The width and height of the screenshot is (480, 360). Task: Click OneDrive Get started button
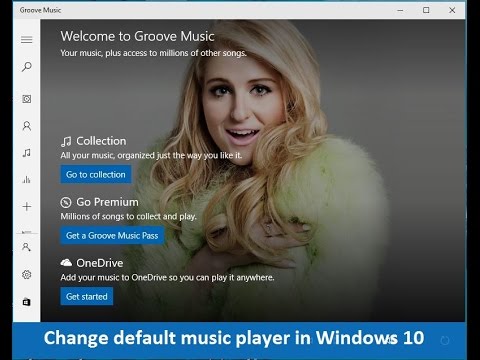pyautogui.click(x=87, y=296)
